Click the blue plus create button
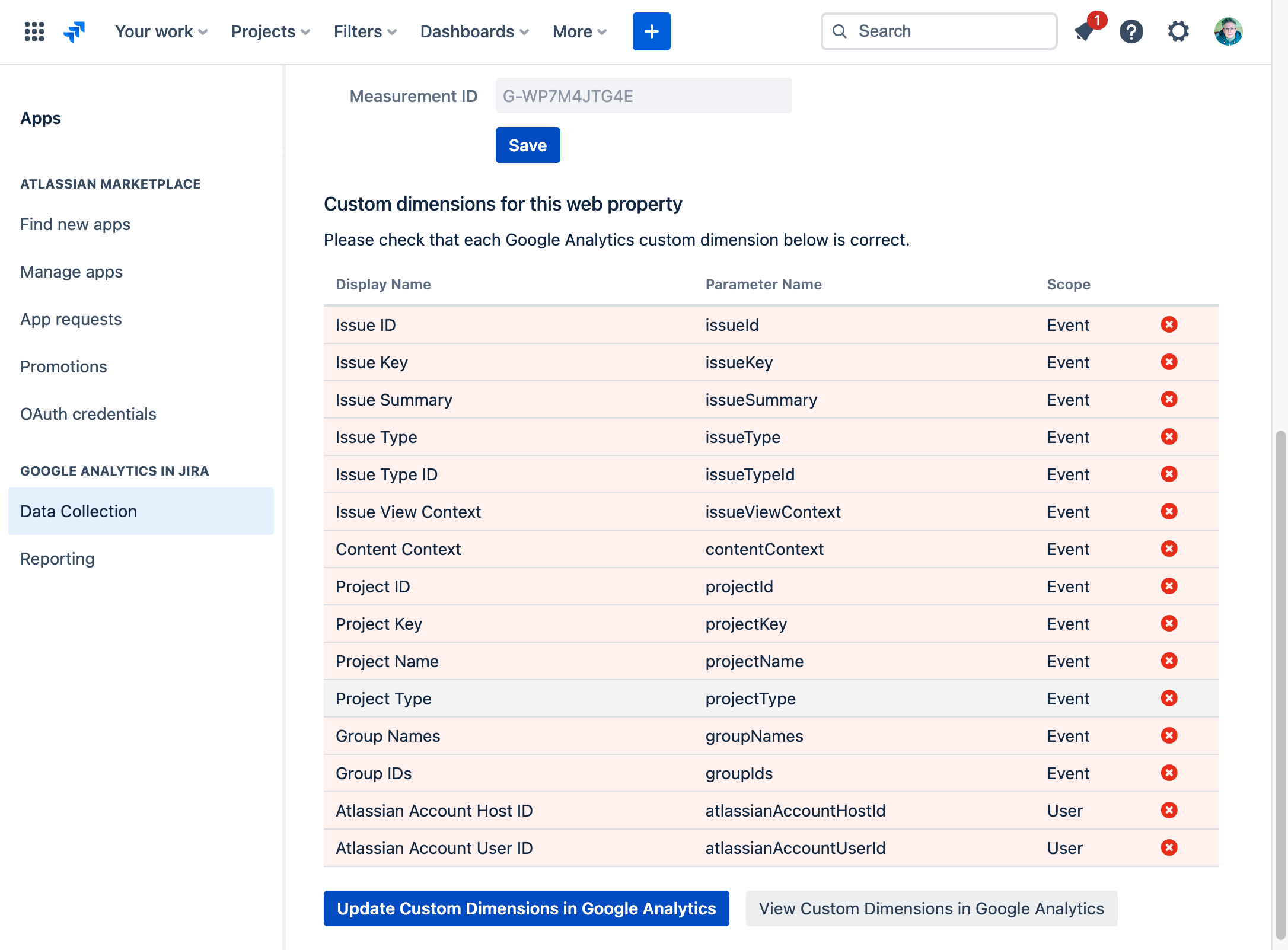The width and height of the screenshot is (1288, 950). click(651, 31)
